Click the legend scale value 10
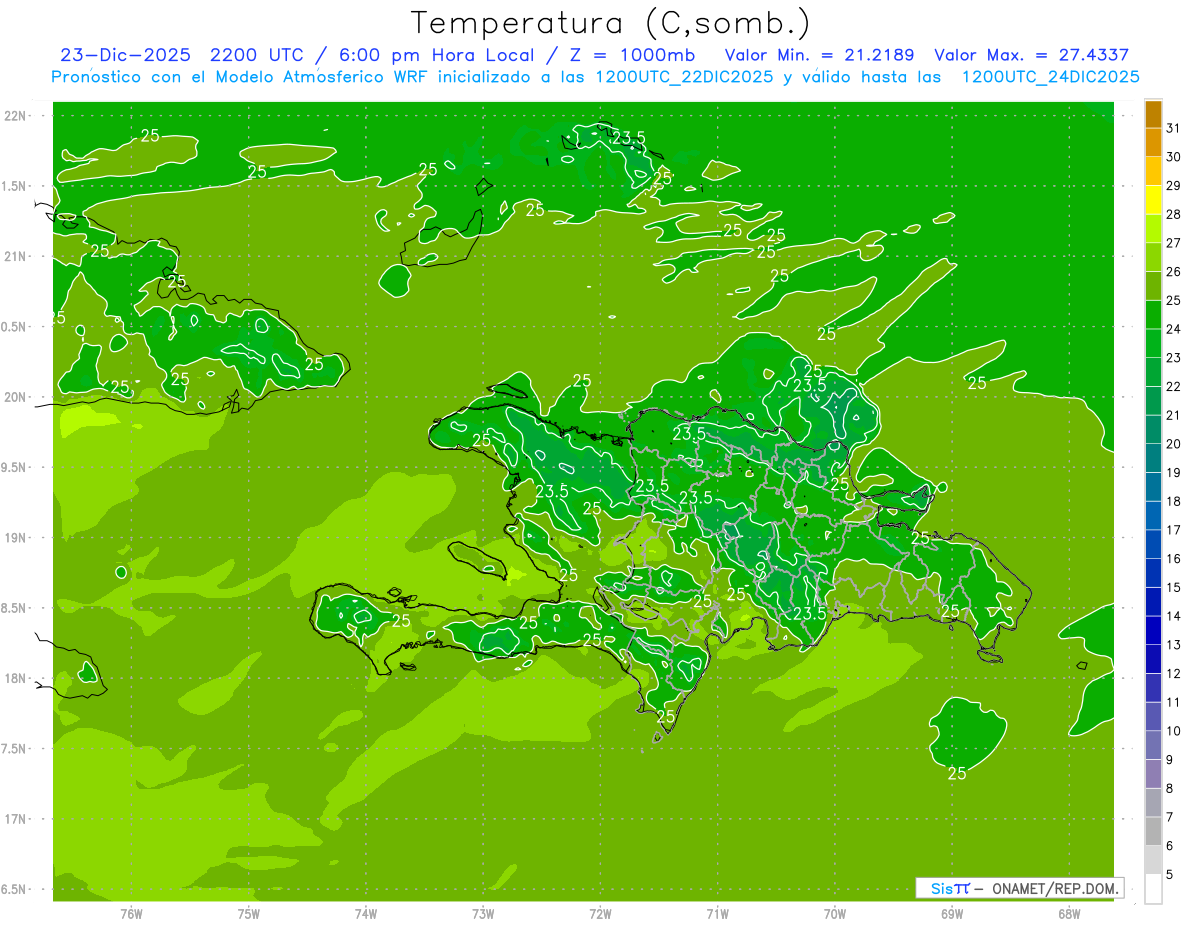Image resolution: width=1200 pixels, height=927 pixels. pyautogui.click(x=1173, y=731)
